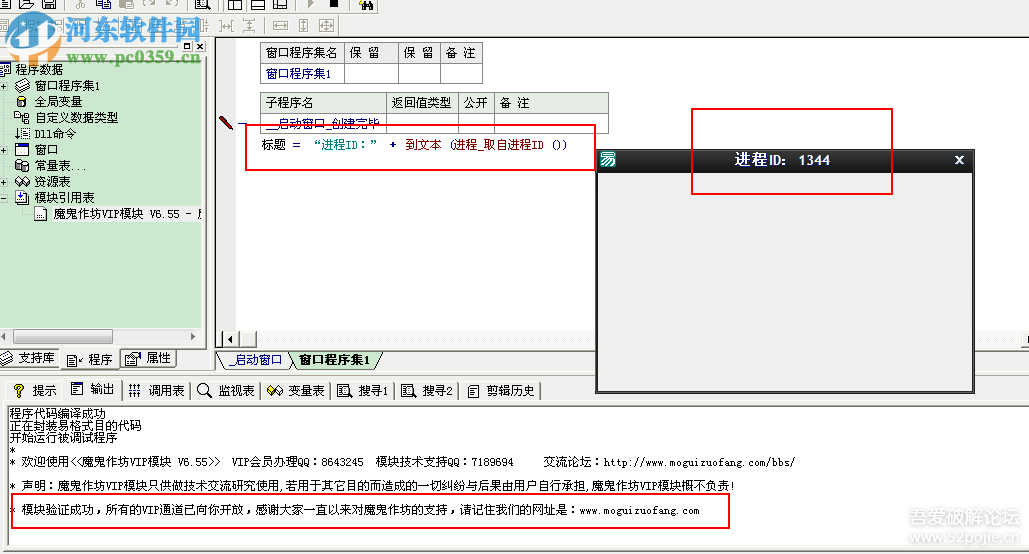
Task: Click the Open file toolbar icon
Action: (x=26, y=4)
